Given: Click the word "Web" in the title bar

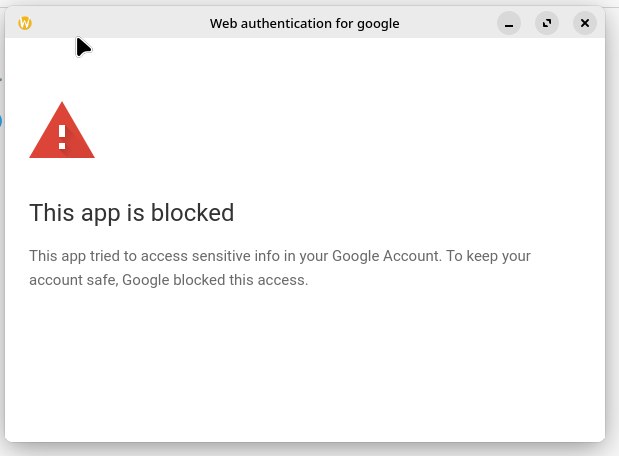Looking at the screenshot, I should point(223,23).
